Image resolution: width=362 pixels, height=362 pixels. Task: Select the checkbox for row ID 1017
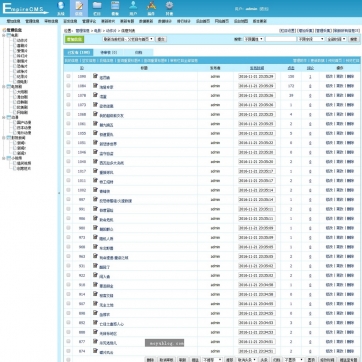click(x=68, y=171)
